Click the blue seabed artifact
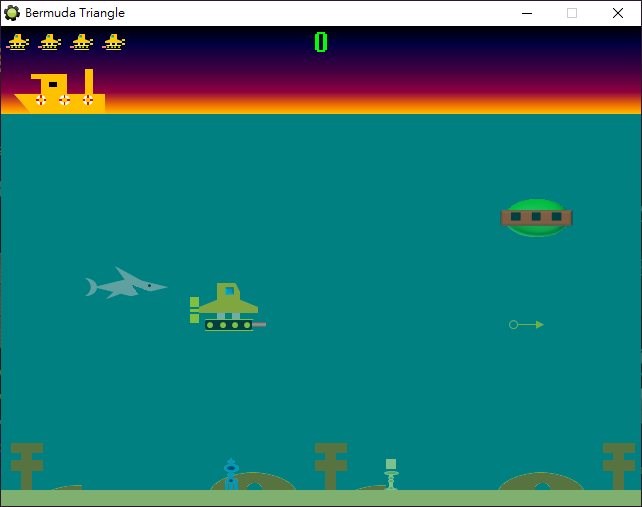The width and height of the screenshot is (642, 507). (231, 474)
